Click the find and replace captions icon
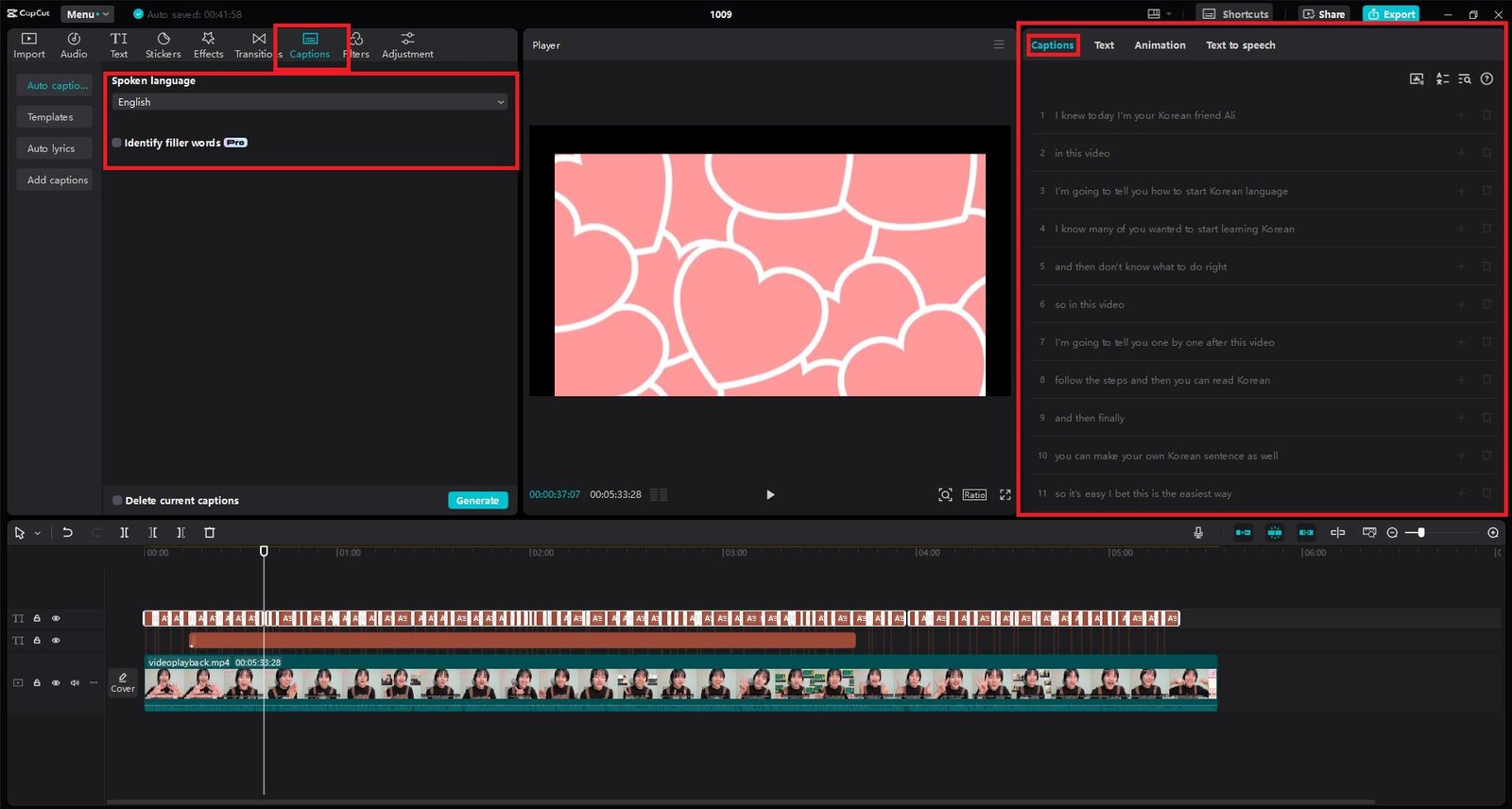The height and width of the screenshot is (809, 1512). pos(1464,79)
